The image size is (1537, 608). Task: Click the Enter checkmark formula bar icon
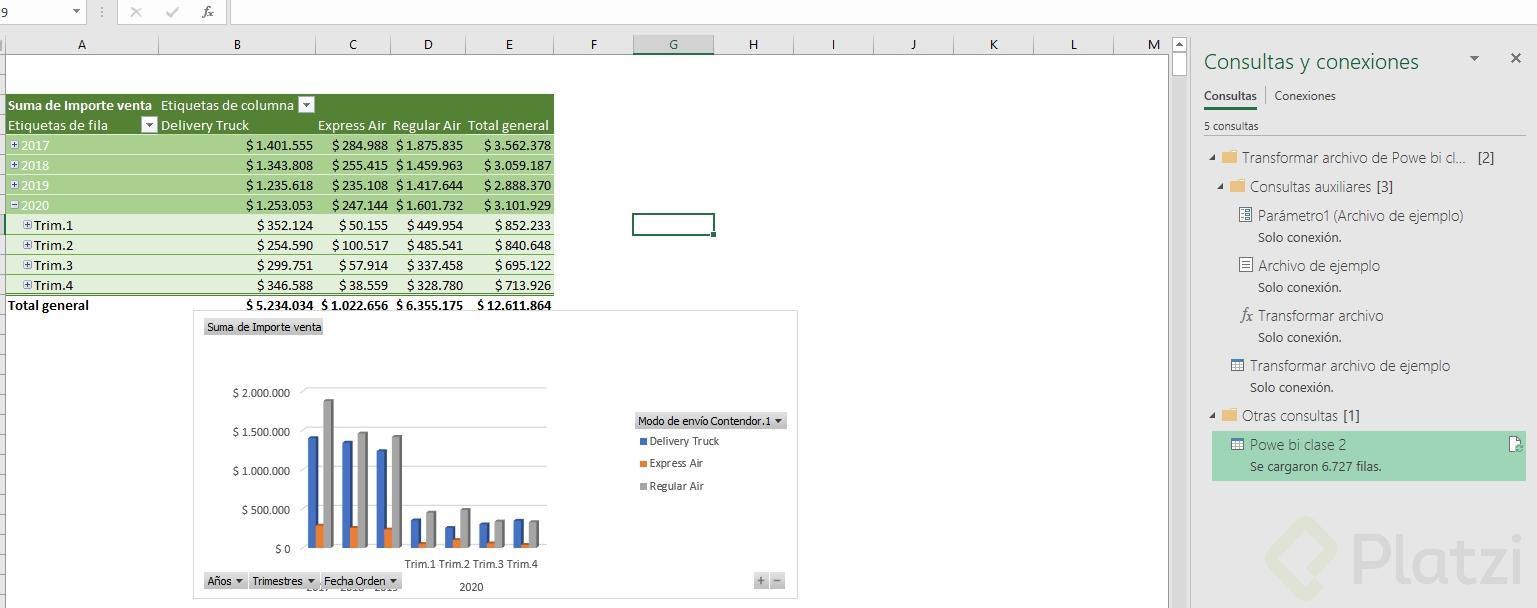(172, 12)
